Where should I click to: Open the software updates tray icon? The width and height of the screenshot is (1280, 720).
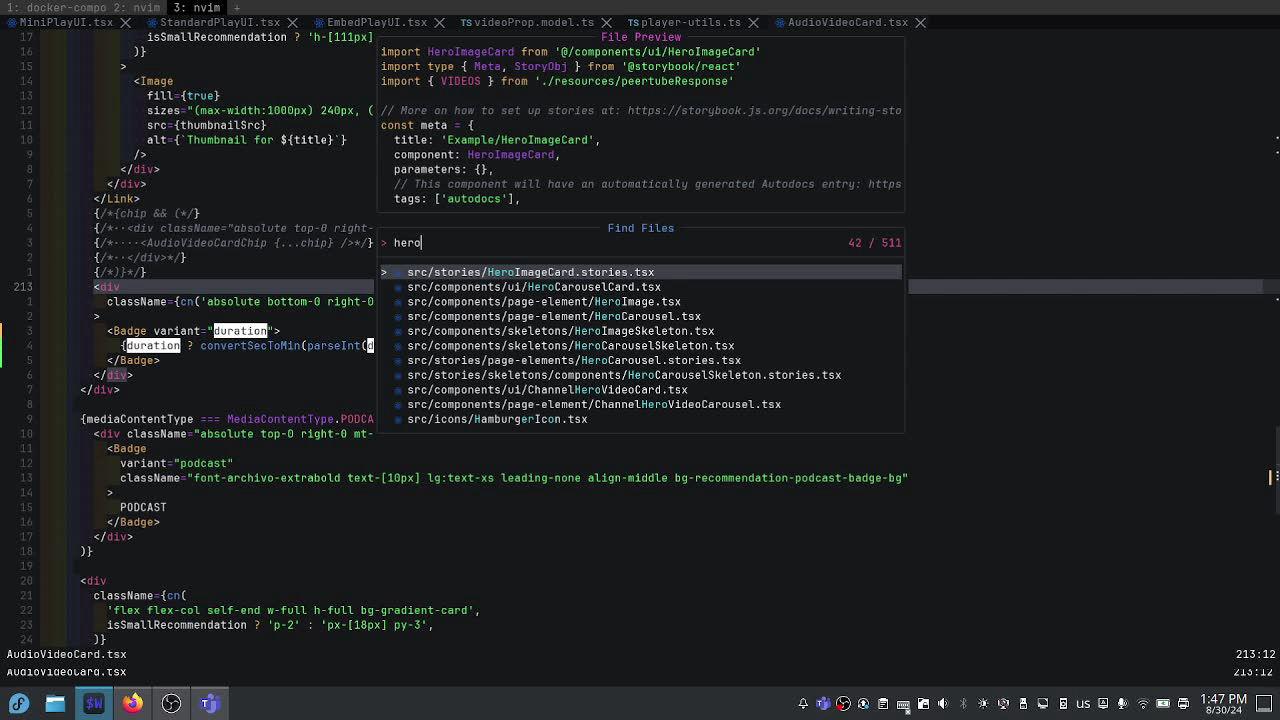click(863, 704)
